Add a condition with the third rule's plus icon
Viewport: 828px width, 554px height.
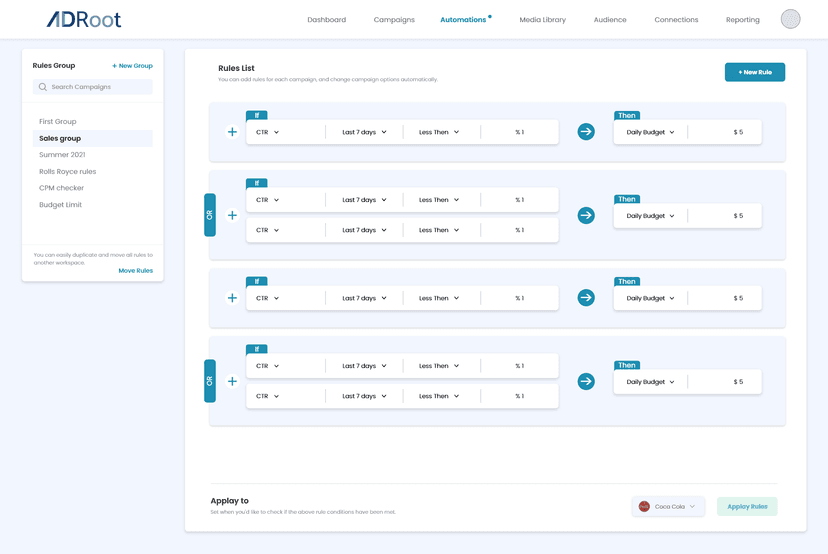232,297
